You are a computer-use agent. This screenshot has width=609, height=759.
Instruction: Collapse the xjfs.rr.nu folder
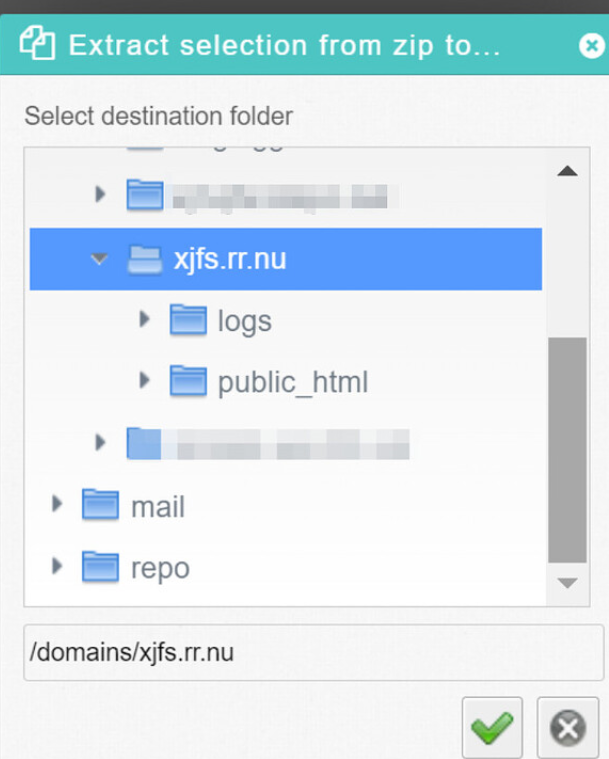(98, 259)
